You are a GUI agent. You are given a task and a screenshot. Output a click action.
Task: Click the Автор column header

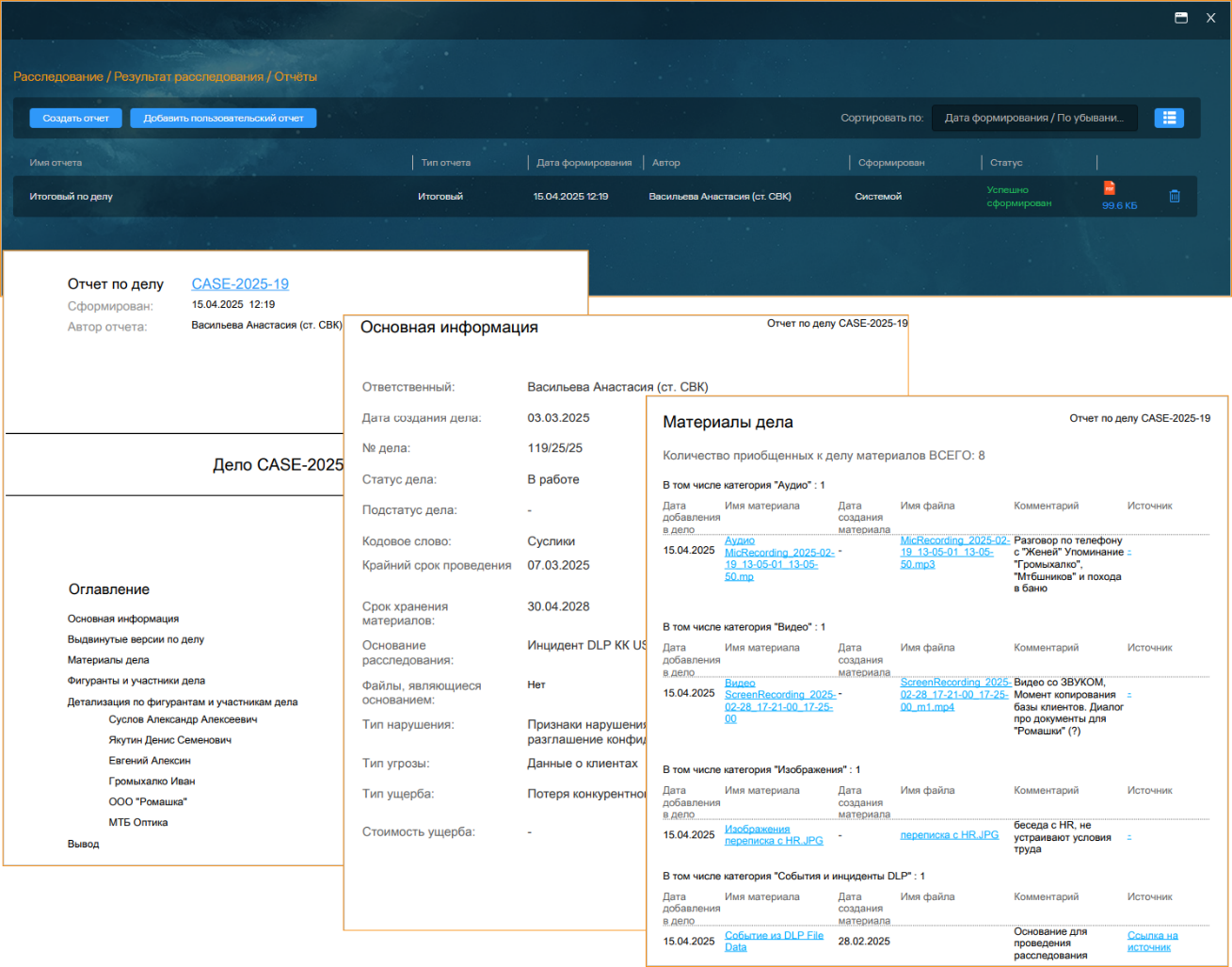point(666,163)
